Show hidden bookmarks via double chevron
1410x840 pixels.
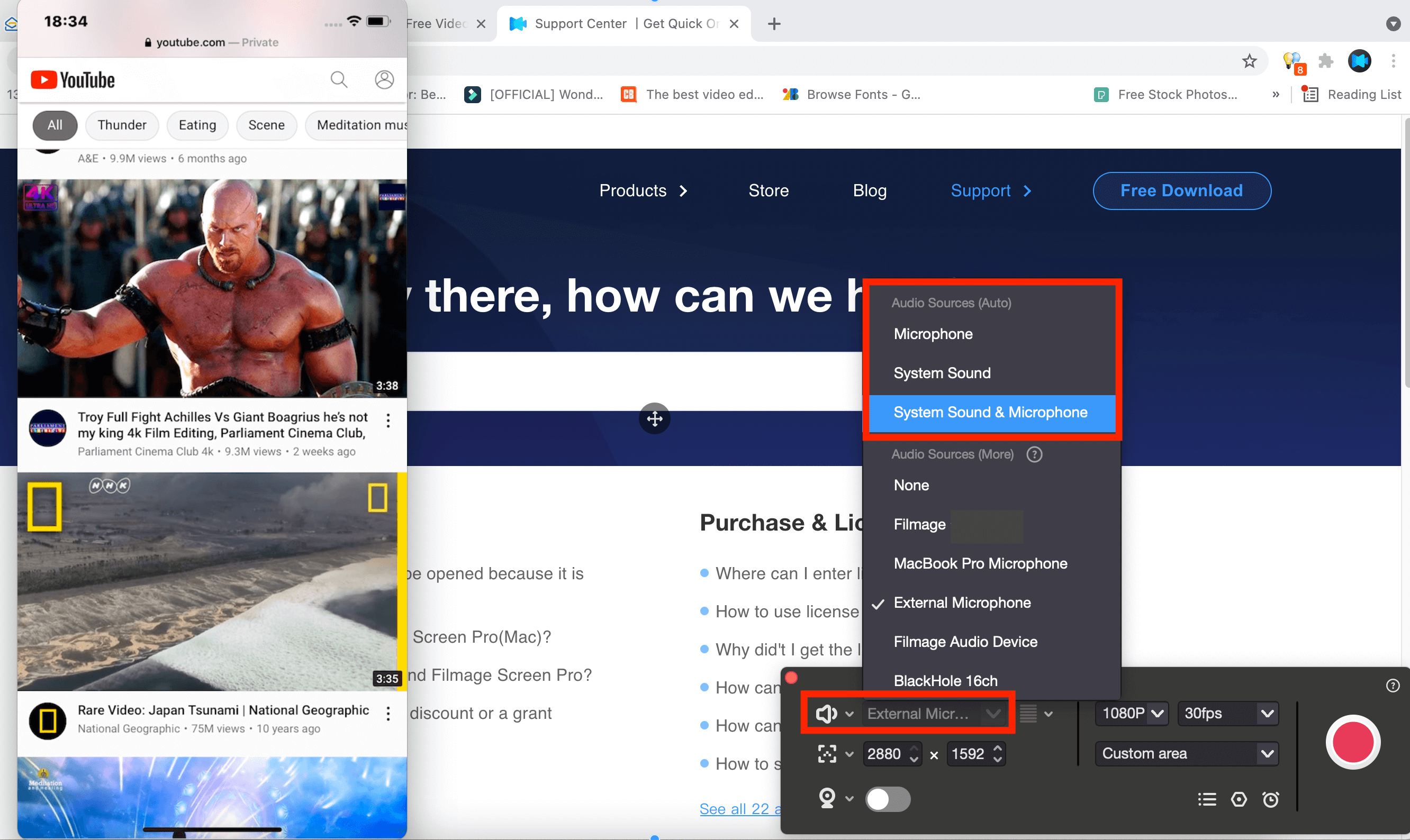tap(1275, 95)
